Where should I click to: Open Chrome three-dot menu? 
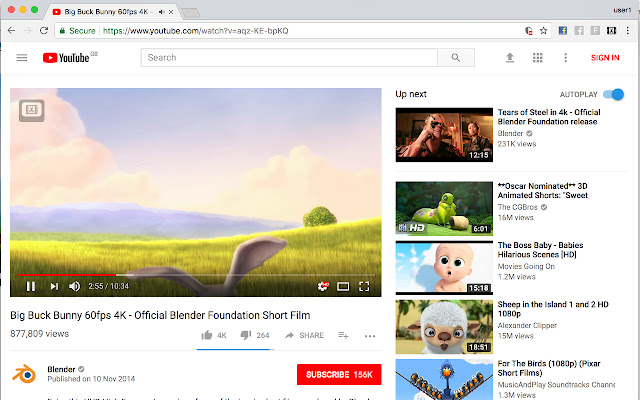tap(627, 31)
